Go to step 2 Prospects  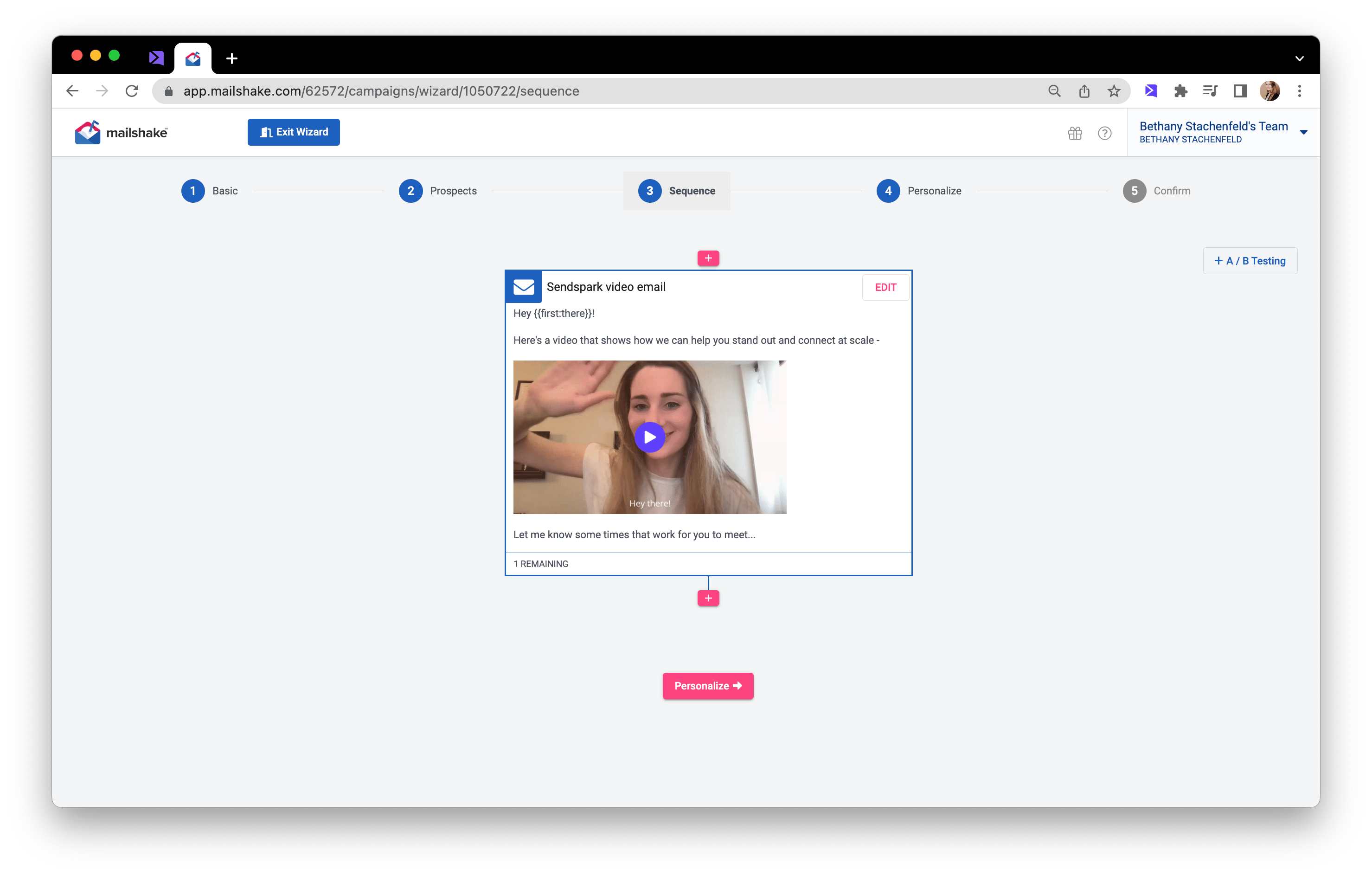(x=437, y=191)
